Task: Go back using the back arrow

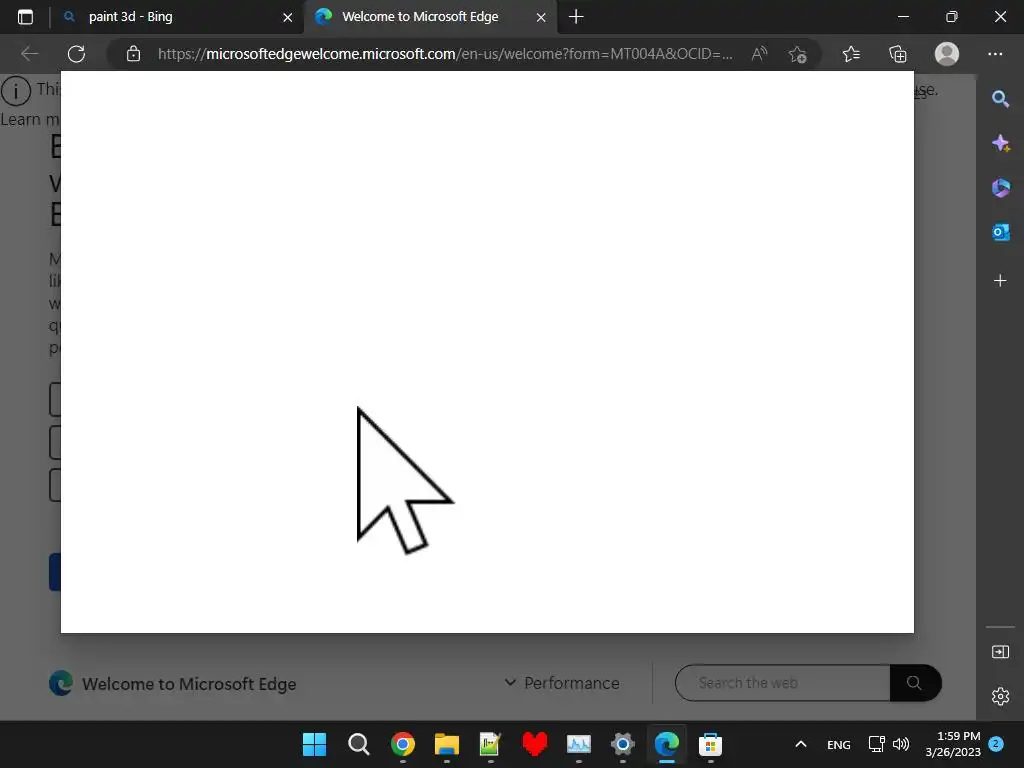Action: 29,54
